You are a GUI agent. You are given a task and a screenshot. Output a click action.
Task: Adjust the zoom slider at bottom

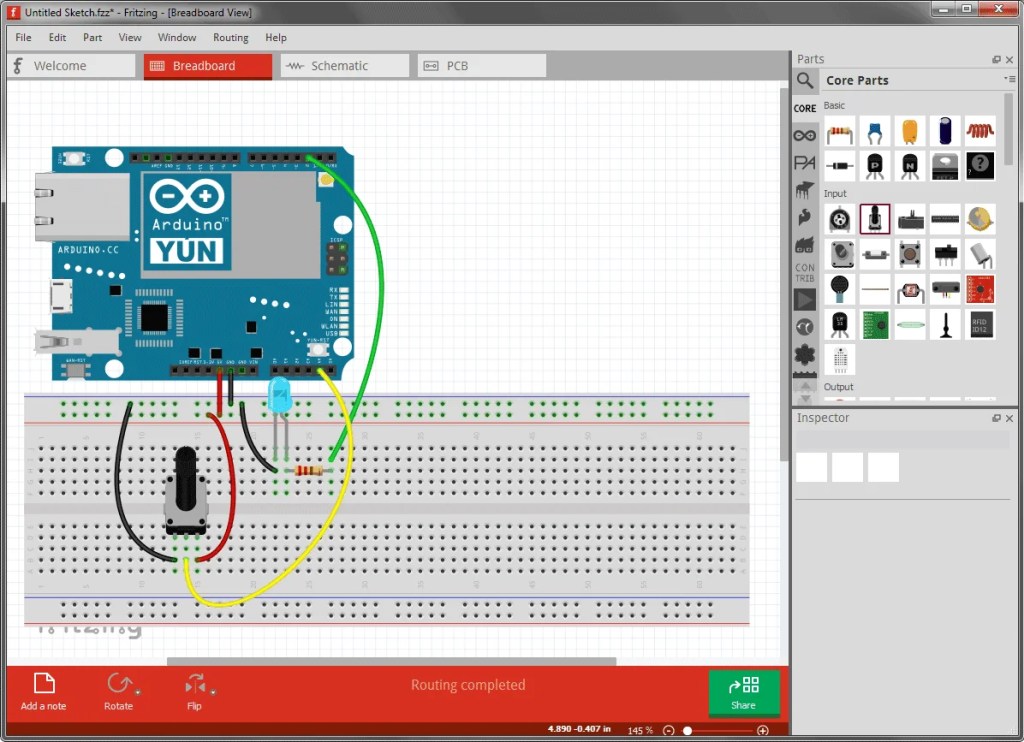pos(688,730)
